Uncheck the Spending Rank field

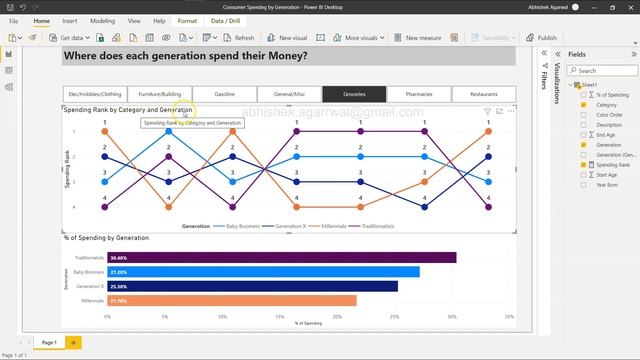[583, 165]
